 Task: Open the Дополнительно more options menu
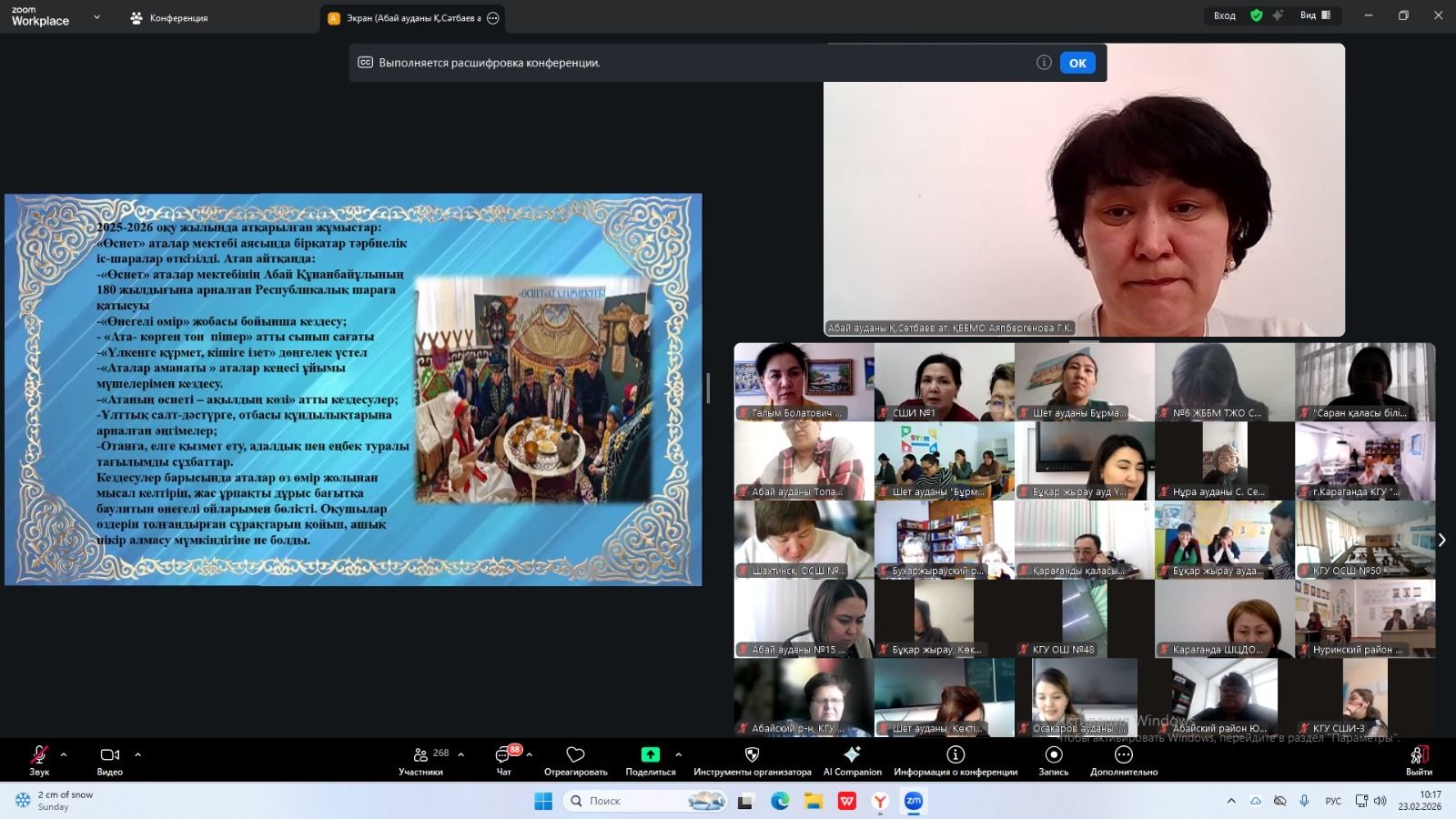pyautogui.click(x=1124, y=755)
